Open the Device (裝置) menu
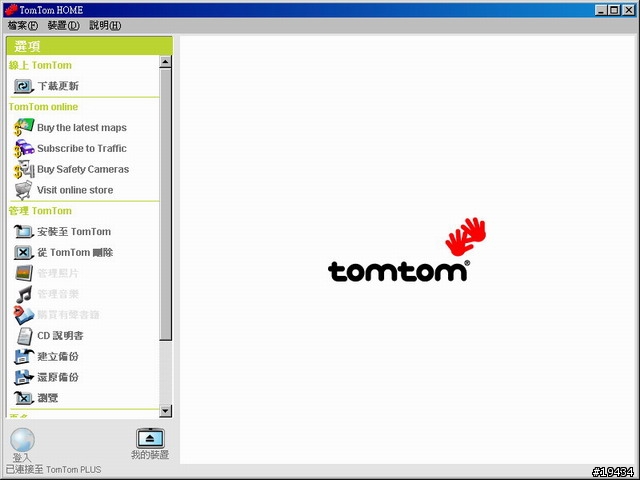The width and height of the screenshot is (640, 480). (63, 26)
